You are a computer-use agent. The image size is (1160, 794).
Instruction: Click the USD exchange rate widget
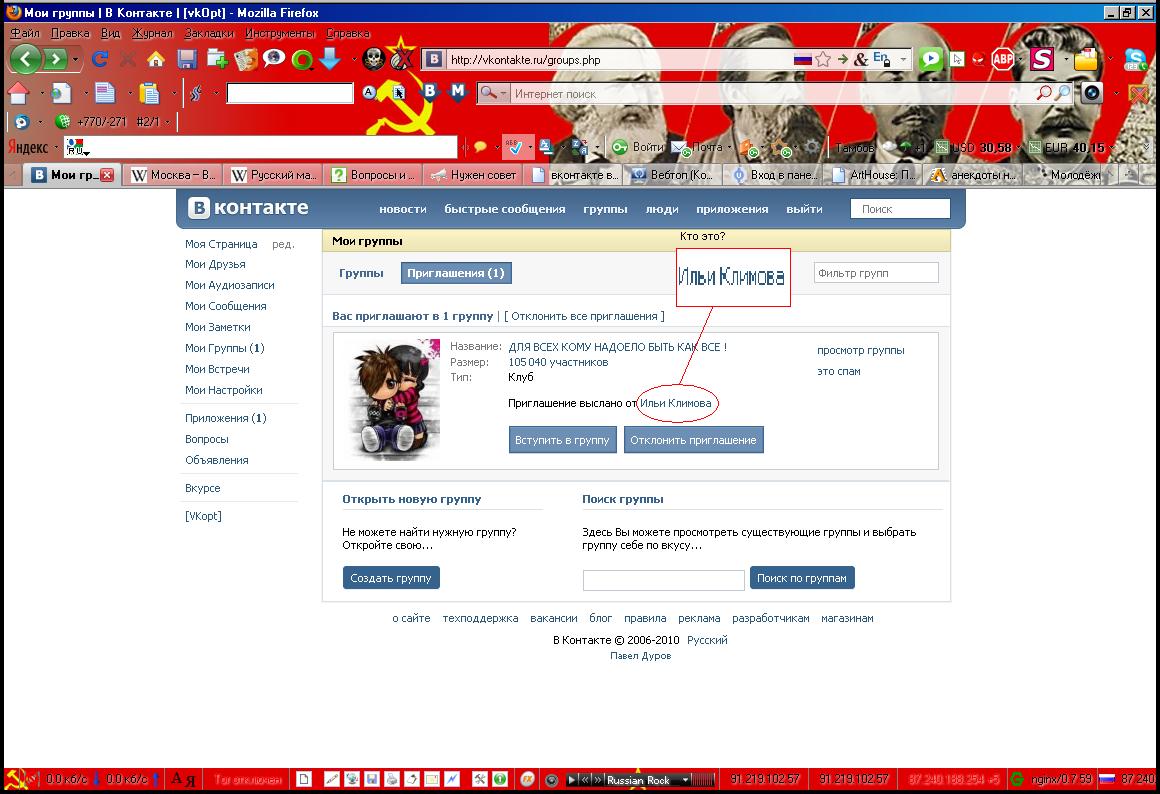click(x=973, y=147)
